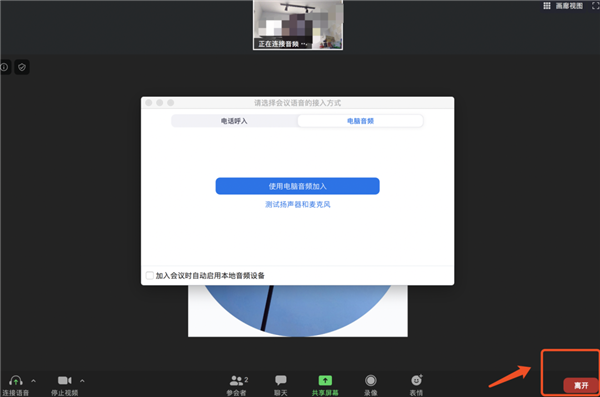Click 测试扬声器和麦克风 link
Screen dimensions: 600x397
pyautogui.click(x=297, y=204)
